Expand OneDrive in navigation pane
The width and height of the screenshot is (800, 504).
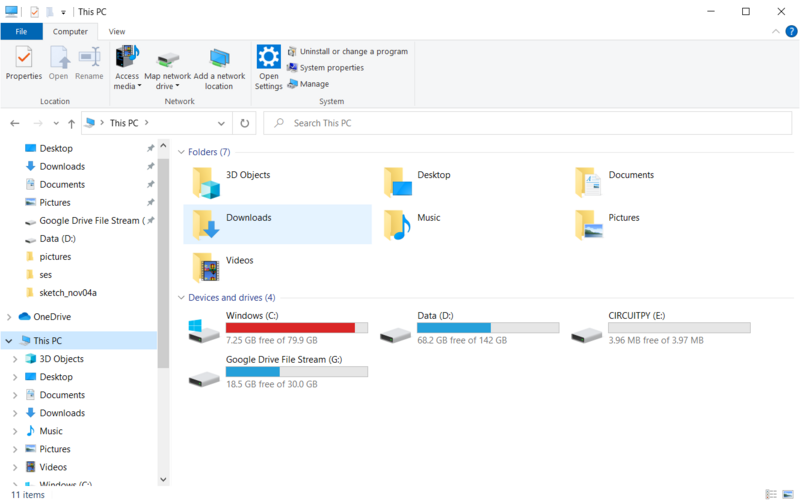[9, 317]
